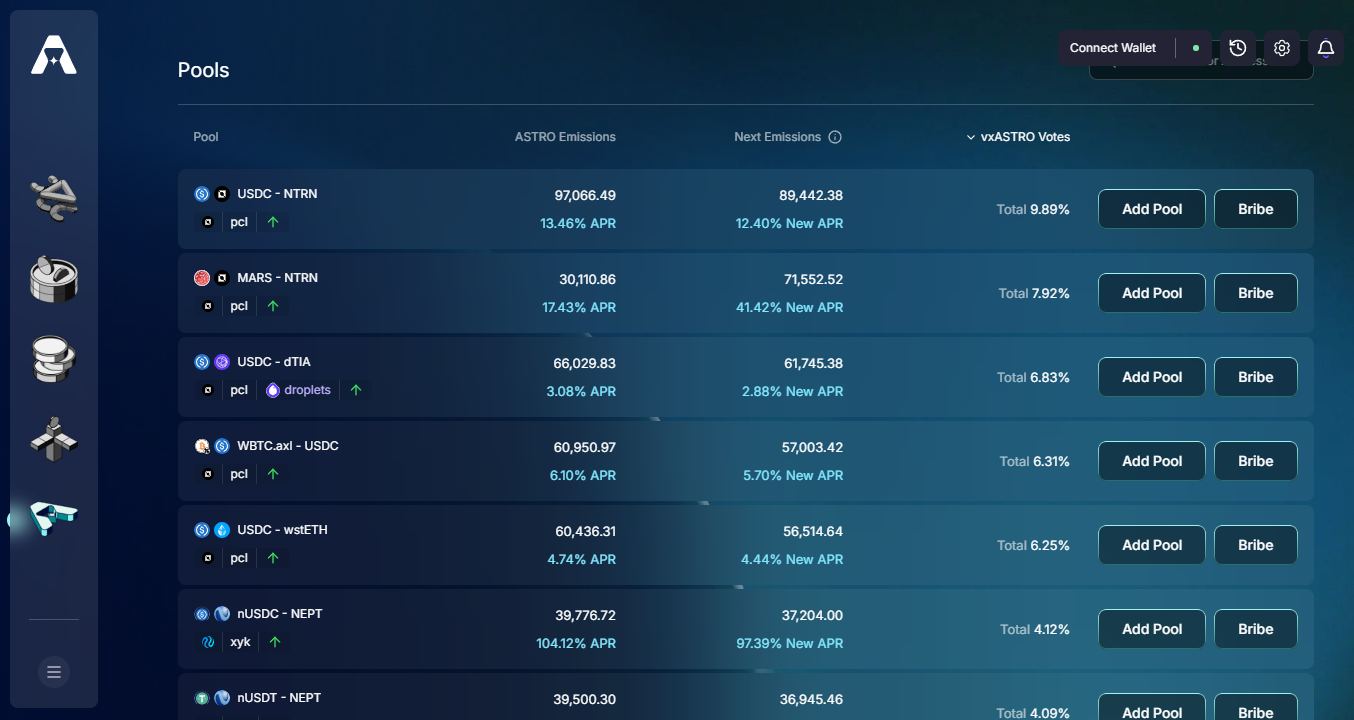Expand the sidebar hamburger menu

coord(54,672)
